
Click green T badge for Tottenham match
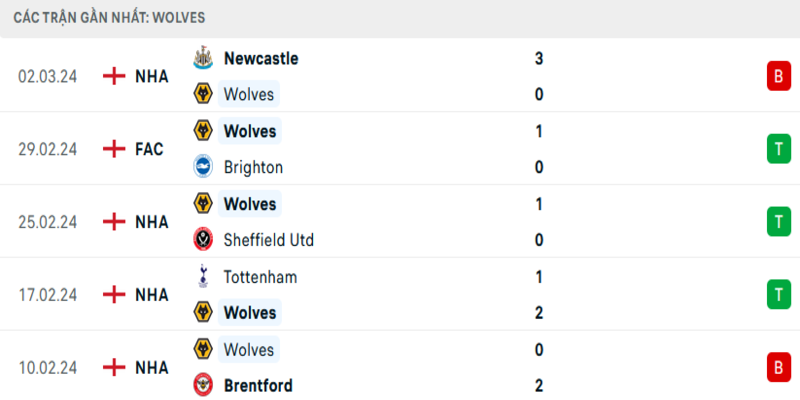click(777, 294)
